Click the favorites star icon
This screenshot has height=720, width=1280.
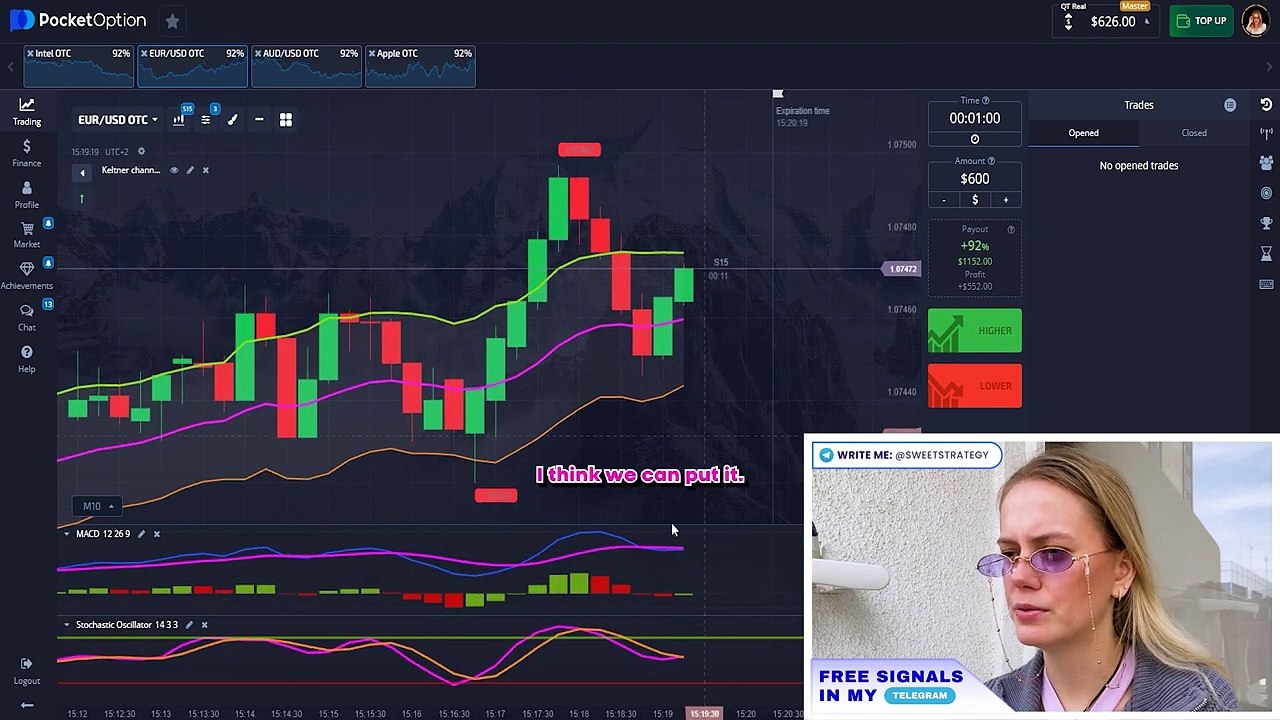click(x=172, y=20)
